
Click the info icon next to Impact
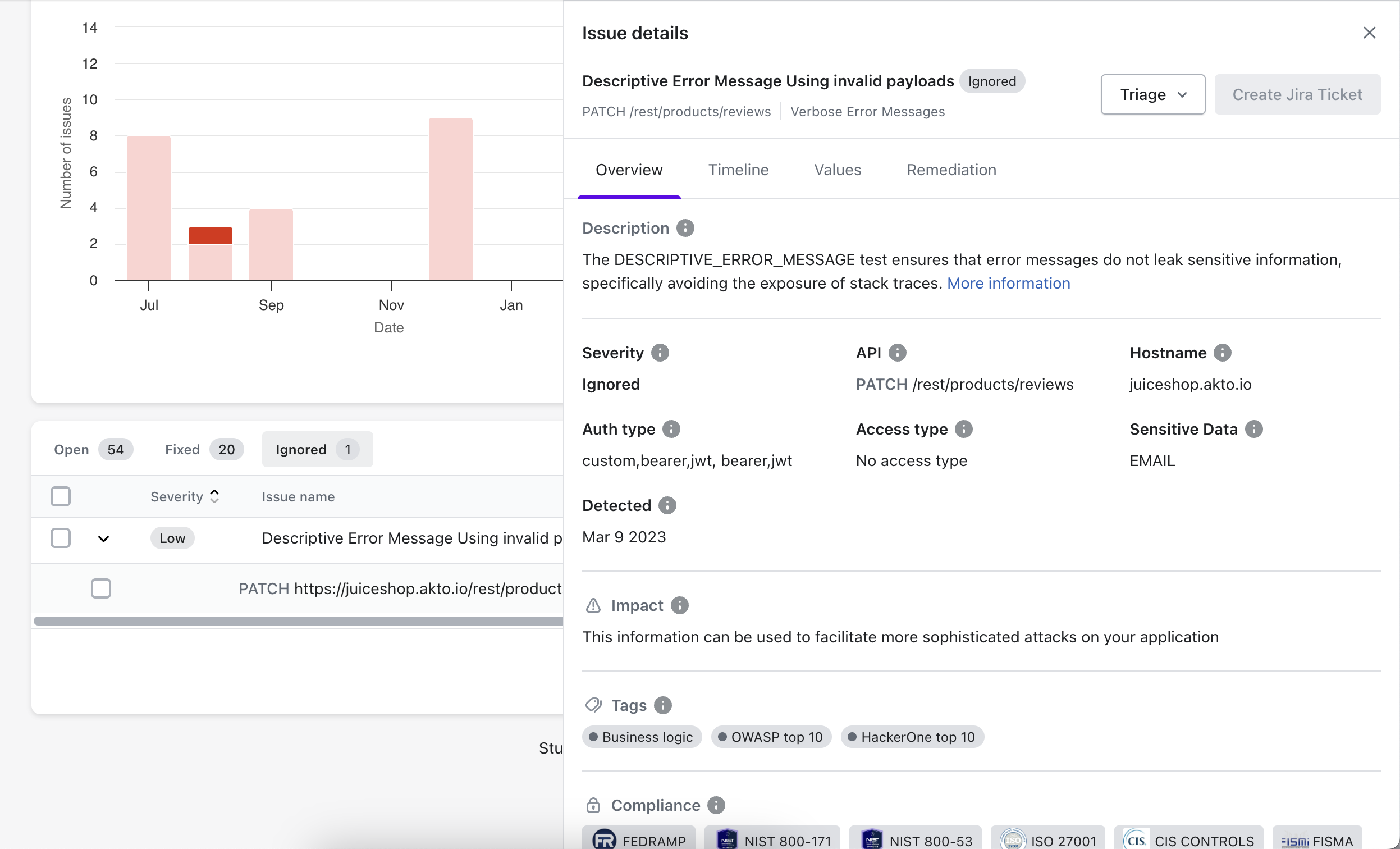680,605
